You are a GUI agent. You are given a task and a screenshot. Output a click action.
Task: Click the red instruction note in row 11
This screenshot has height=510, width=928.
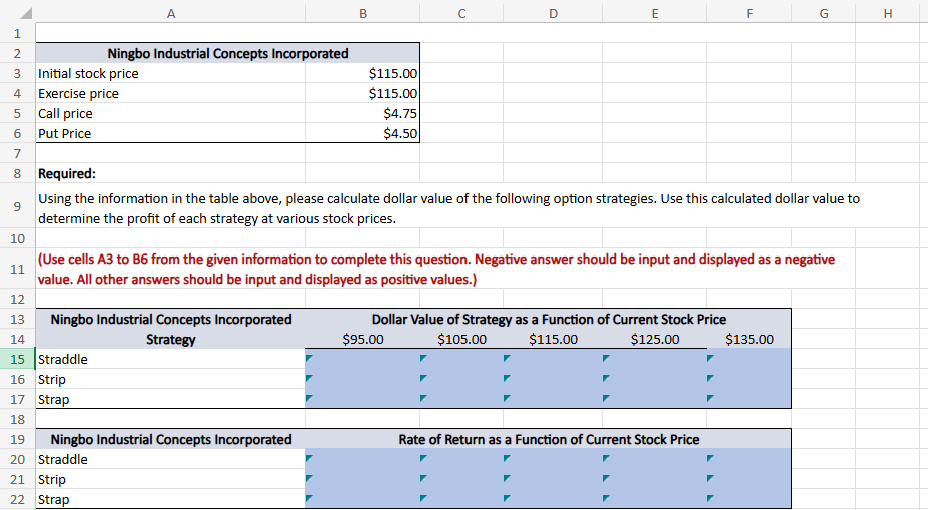tap(436, 269)
